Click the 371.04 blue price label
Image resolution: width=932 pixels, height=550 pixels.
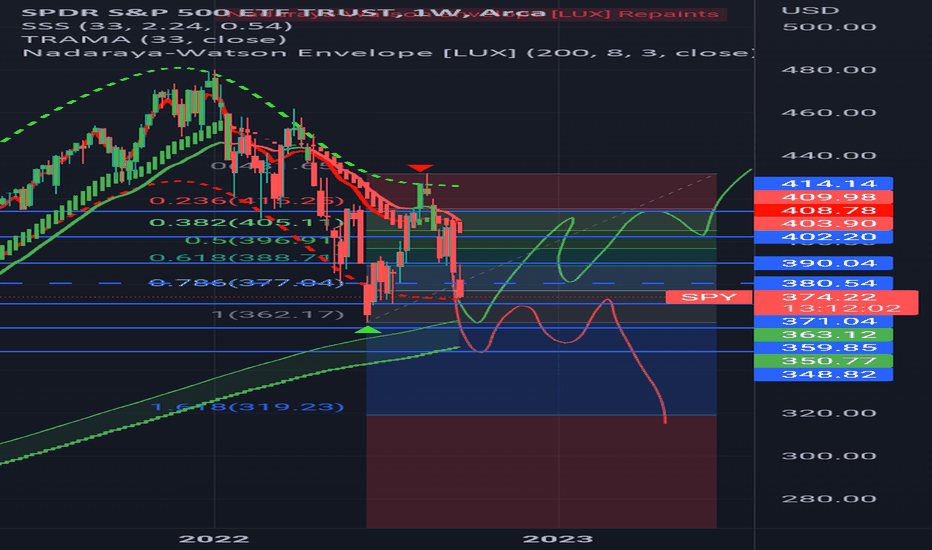click(x=823, y=322)
